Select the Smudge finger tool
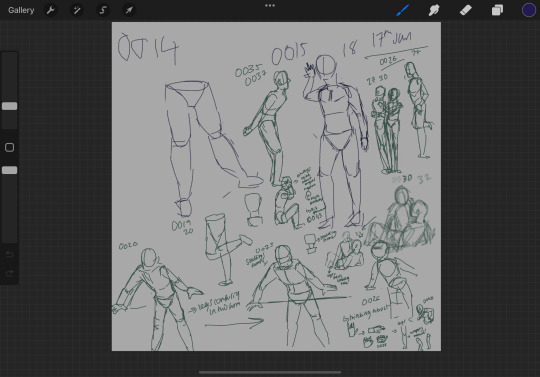This screenshot has width=540, height=377. click(x=434, y=10)
